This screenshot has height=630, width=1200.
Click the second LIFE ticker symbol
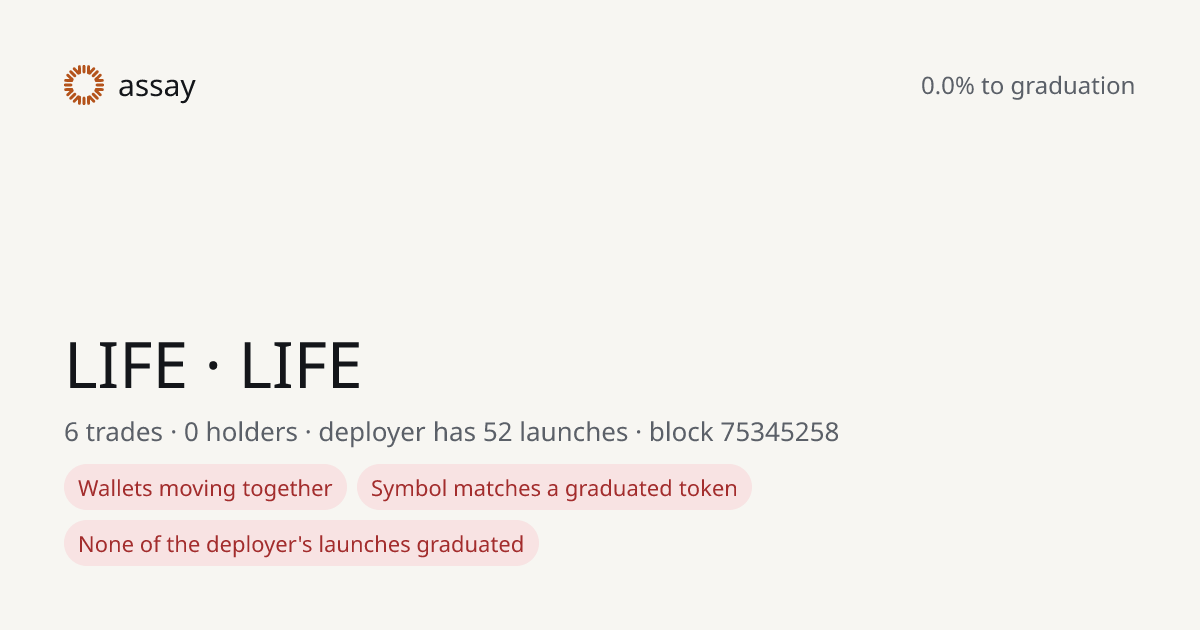tap(301, 366)
